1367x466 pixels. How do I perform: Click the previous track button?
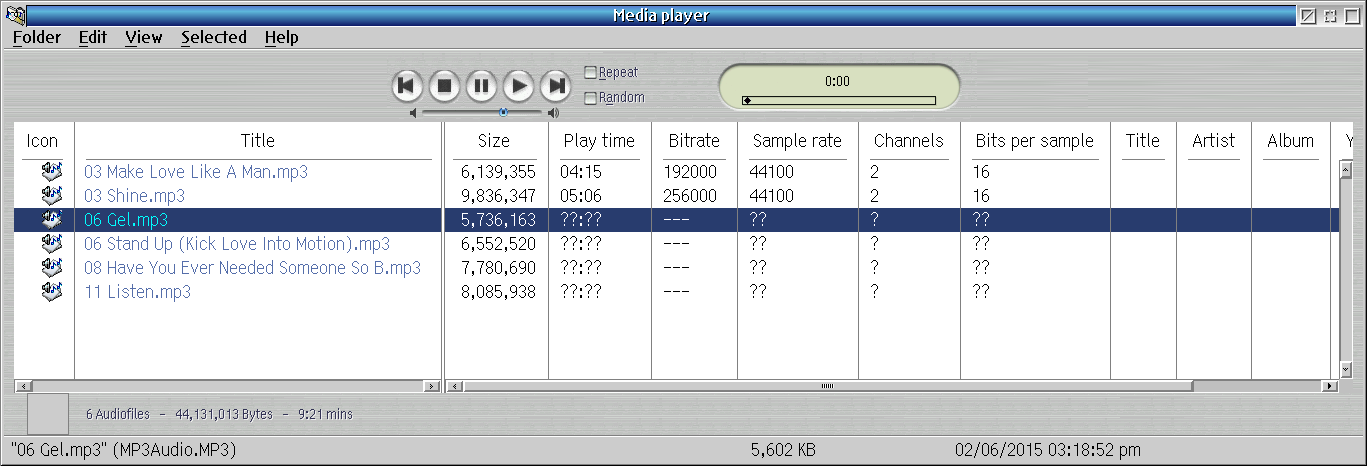click(x=406, y=85)
